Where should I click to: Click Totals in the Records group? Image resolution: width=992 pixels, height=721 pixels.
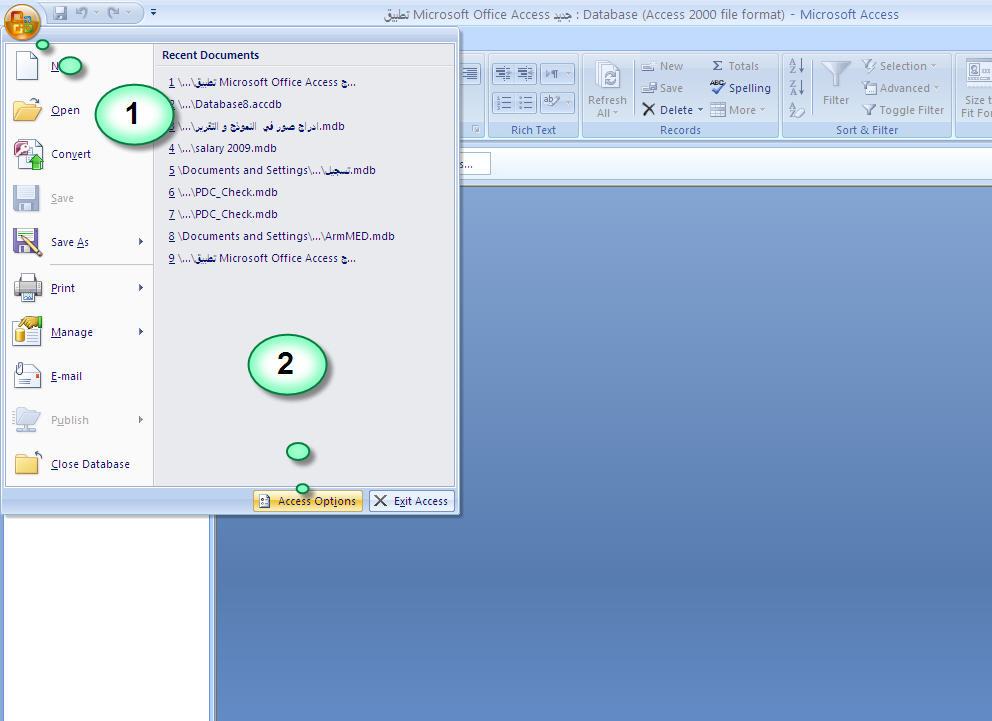click(x=735, y=66)
